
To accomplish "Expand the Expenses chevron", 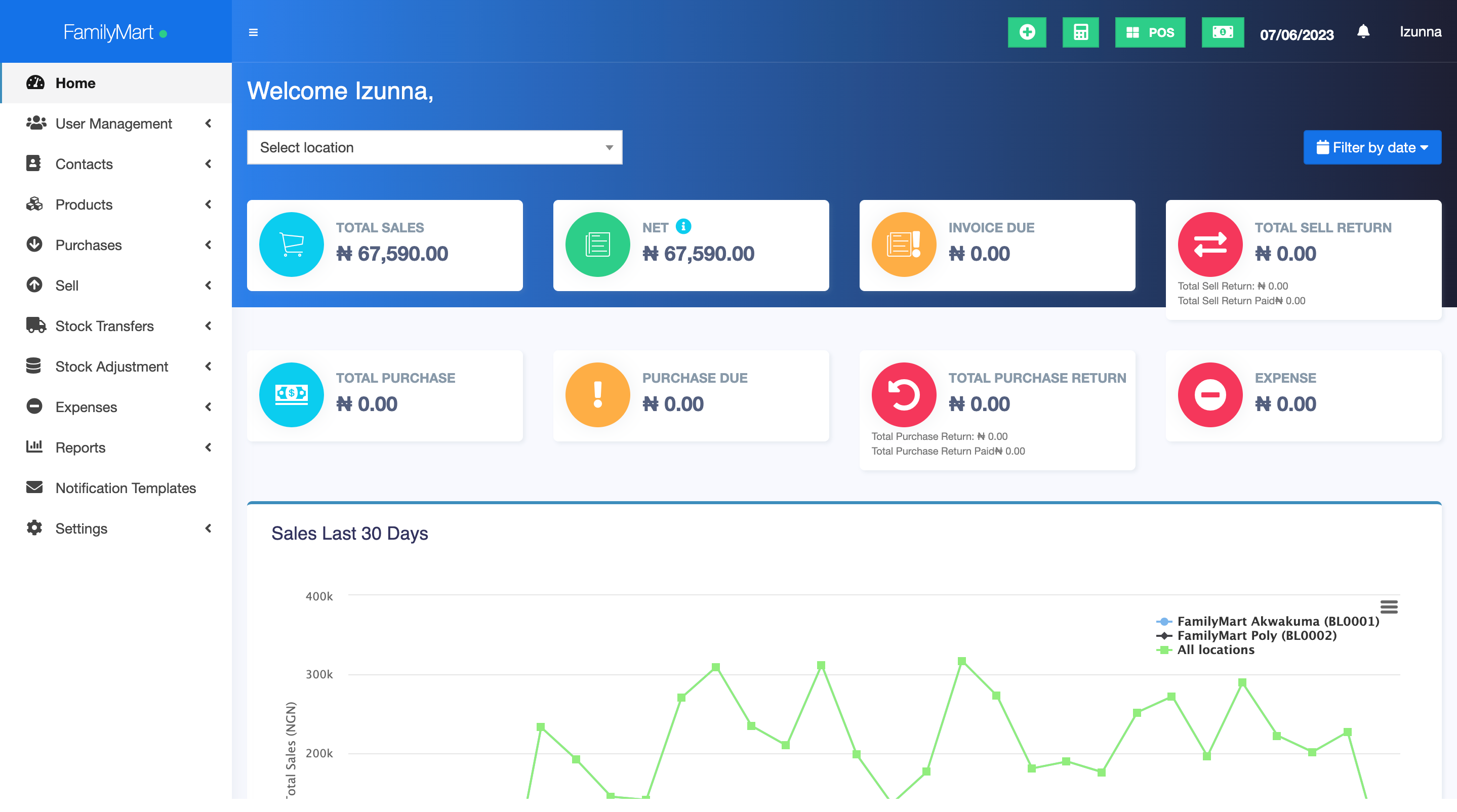I will (x=208, y=407).
